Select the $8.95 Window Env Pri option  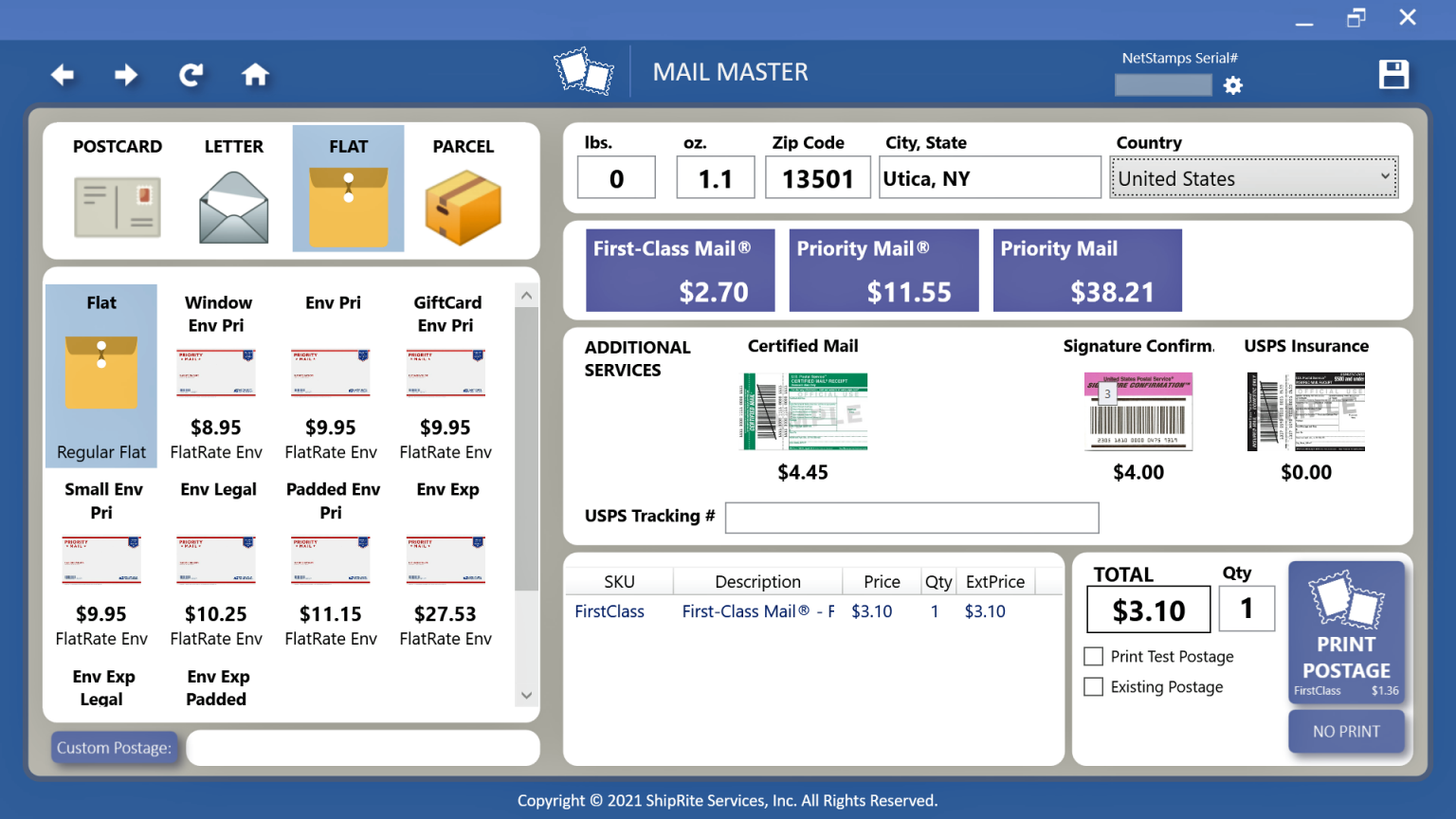click(x=216, y=373)
